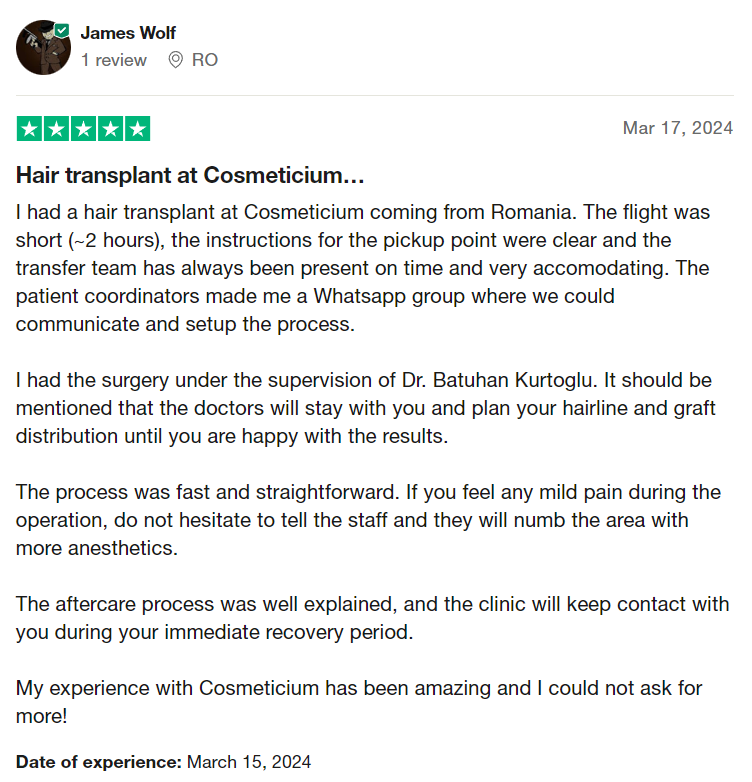Click the '1 review' count text
The width and height of the screenshot is (752, 782).
tap(114, 60)
